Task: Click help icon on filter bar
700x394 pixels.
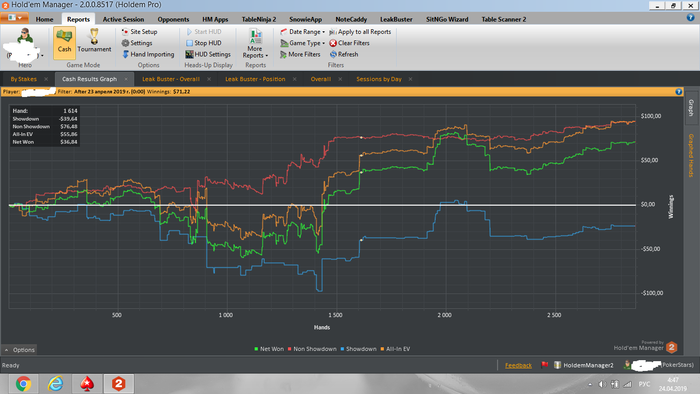Action: pyautogui.click(x=679, y=91)
